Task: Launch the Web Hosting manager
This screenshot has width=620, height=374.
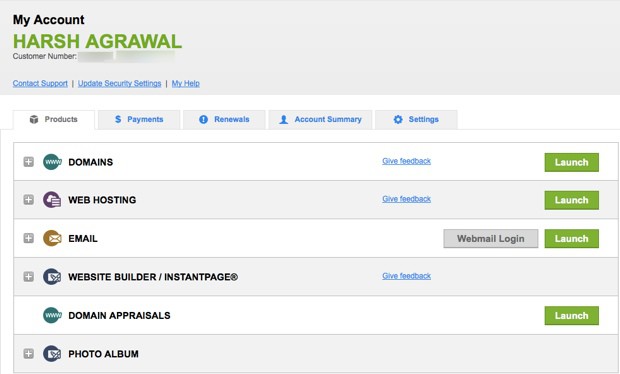Action: tap(571, 200)
